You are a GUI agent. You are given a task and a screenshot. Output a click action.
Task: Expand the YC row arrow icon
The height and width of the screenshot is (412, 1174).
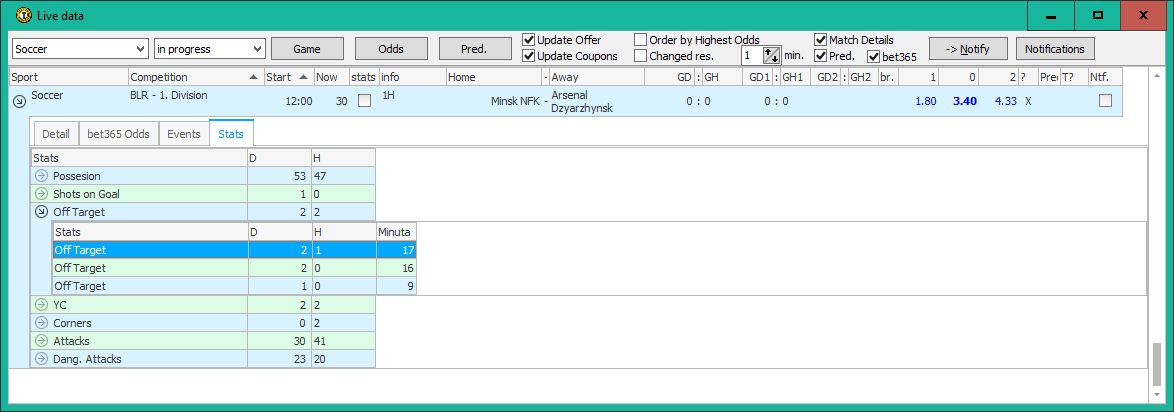(x=41, y=305)
